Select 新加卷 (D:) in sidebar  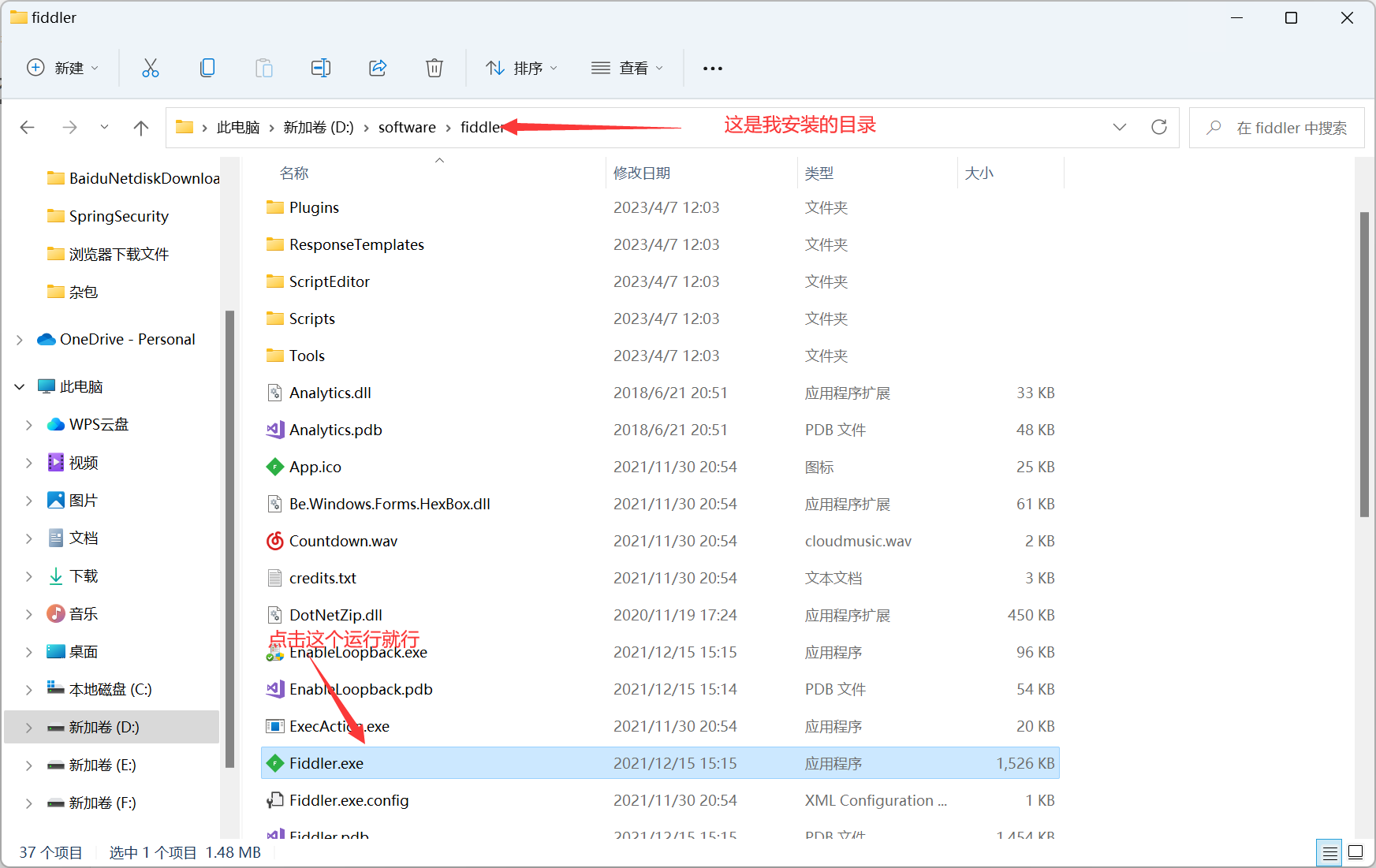pos(112,727)
